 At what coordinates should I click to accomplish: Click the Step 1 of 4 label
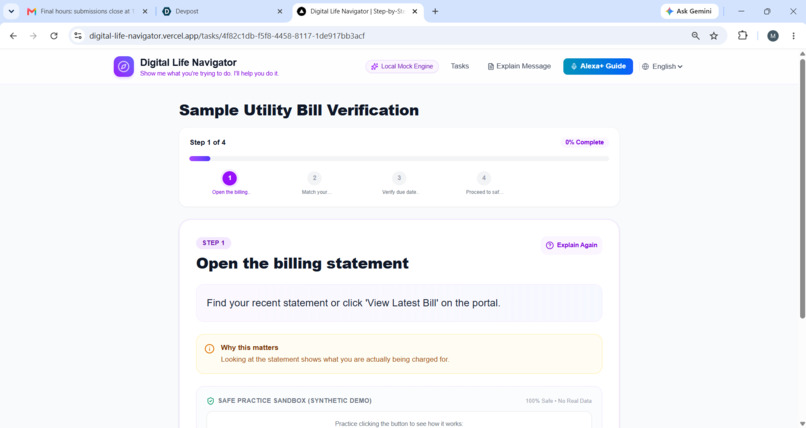[x=208, y=142]
